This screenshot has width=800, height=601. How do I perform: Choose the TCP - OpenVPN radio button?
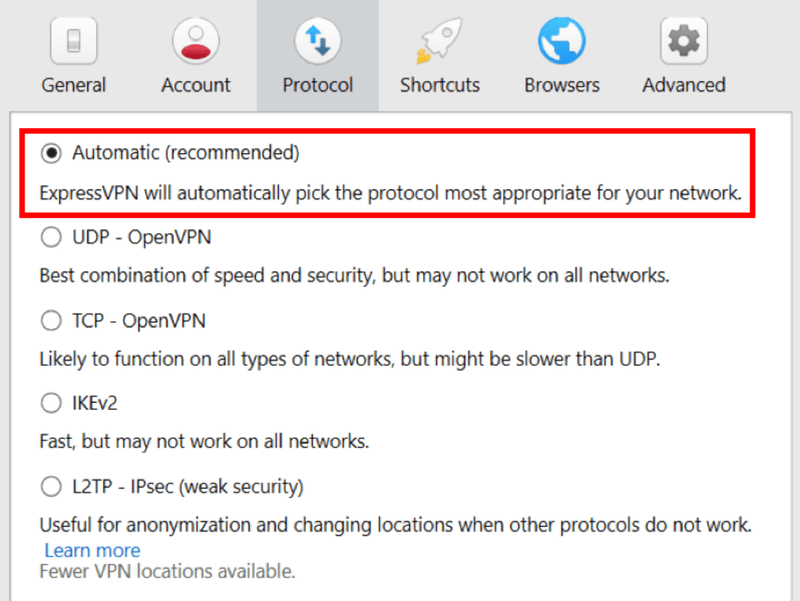(x=51, y=321)
